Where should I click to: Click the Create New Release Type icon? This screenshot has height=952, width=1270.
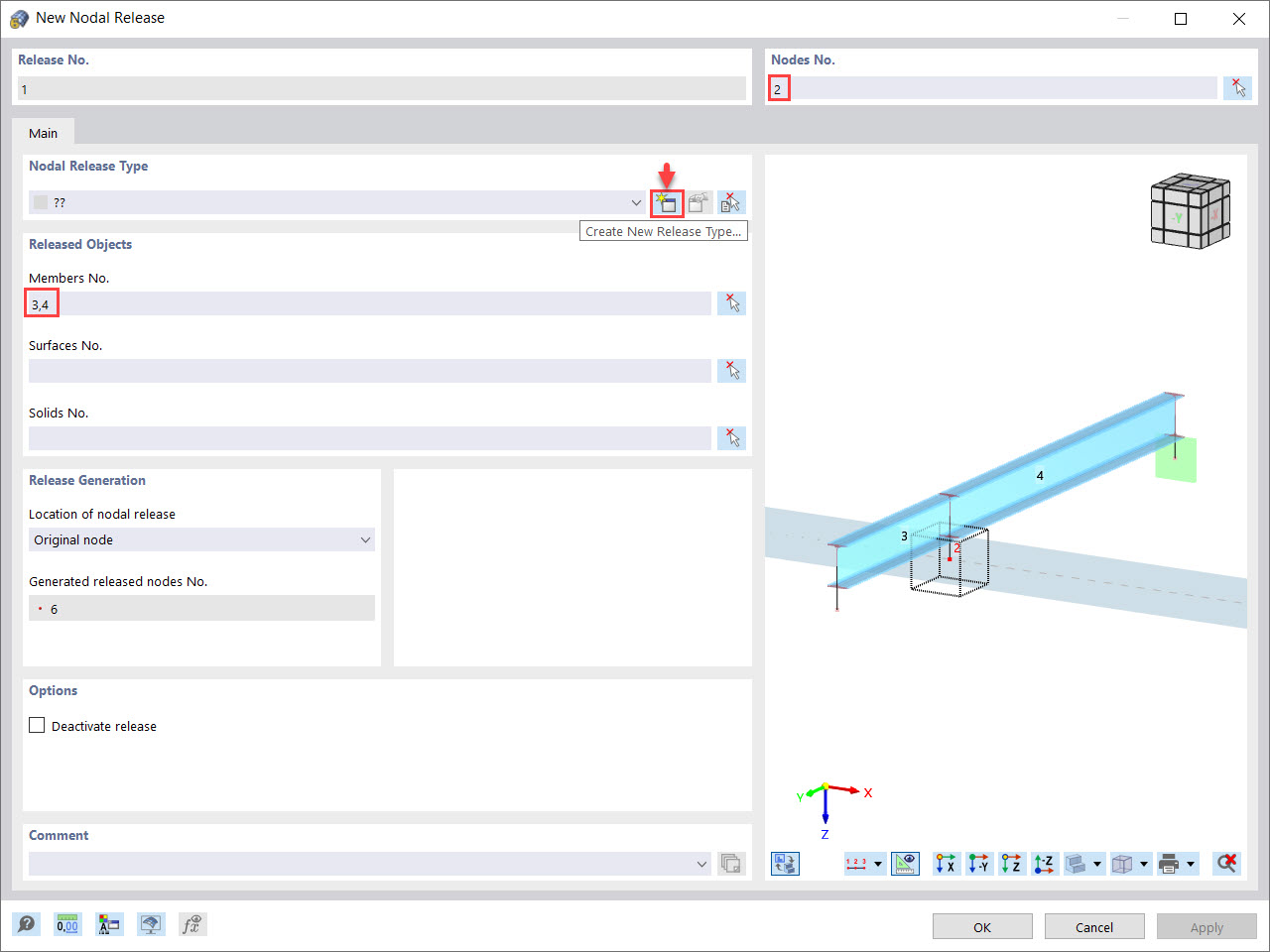(666, 202)
